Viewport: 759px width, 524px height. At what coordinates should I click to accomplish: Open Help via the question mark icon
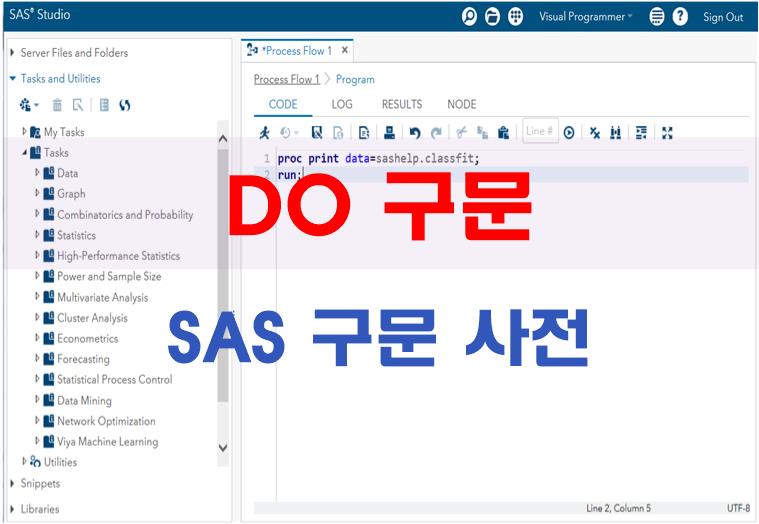680,16
